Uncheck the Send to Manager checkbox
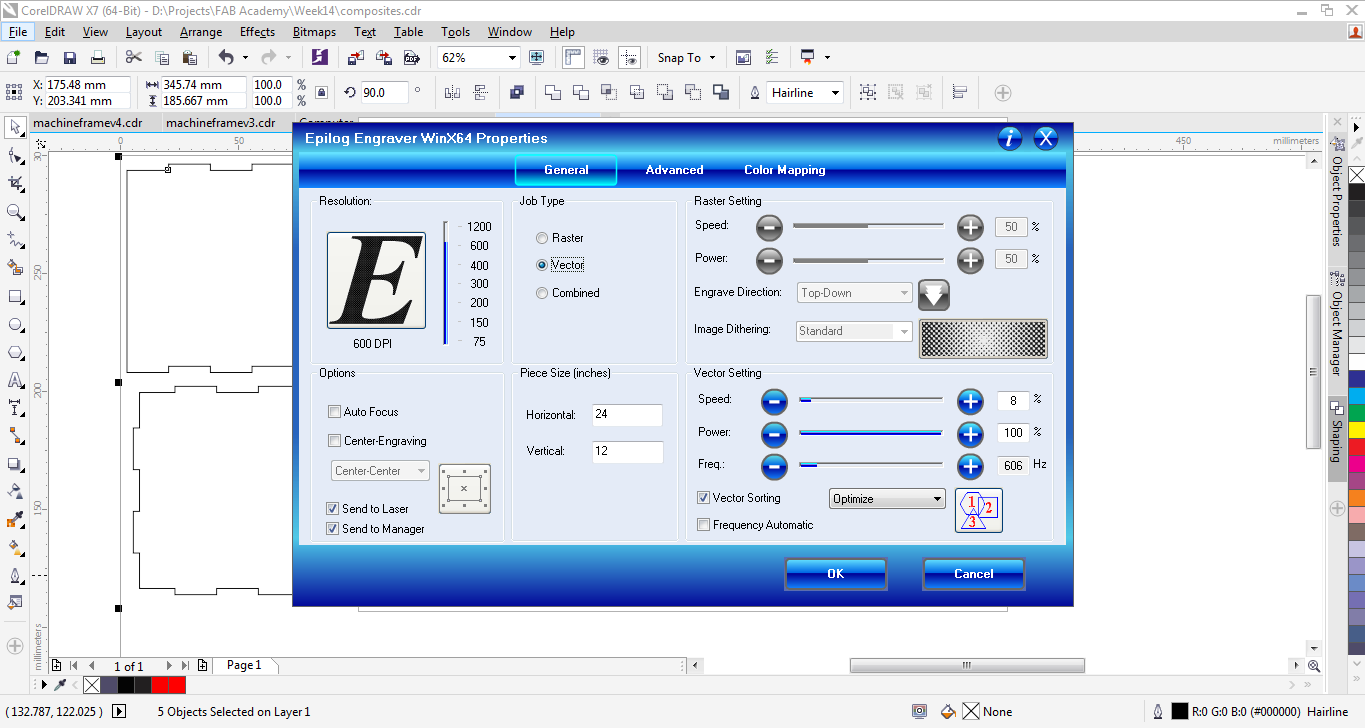The height and width of the screenshot is (728, 1365). point(334,529)
